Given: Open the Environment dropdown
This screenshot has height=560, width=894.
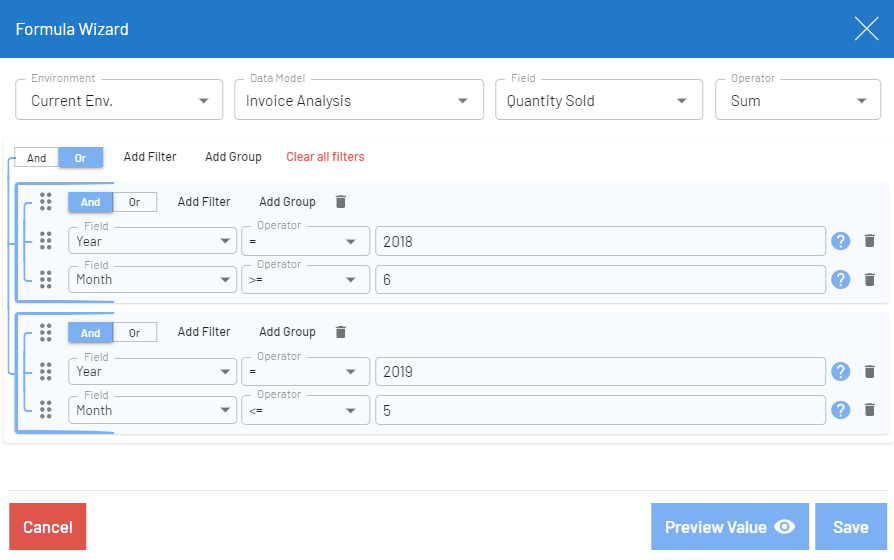Looking at the screenshot, I should point(119,101).
